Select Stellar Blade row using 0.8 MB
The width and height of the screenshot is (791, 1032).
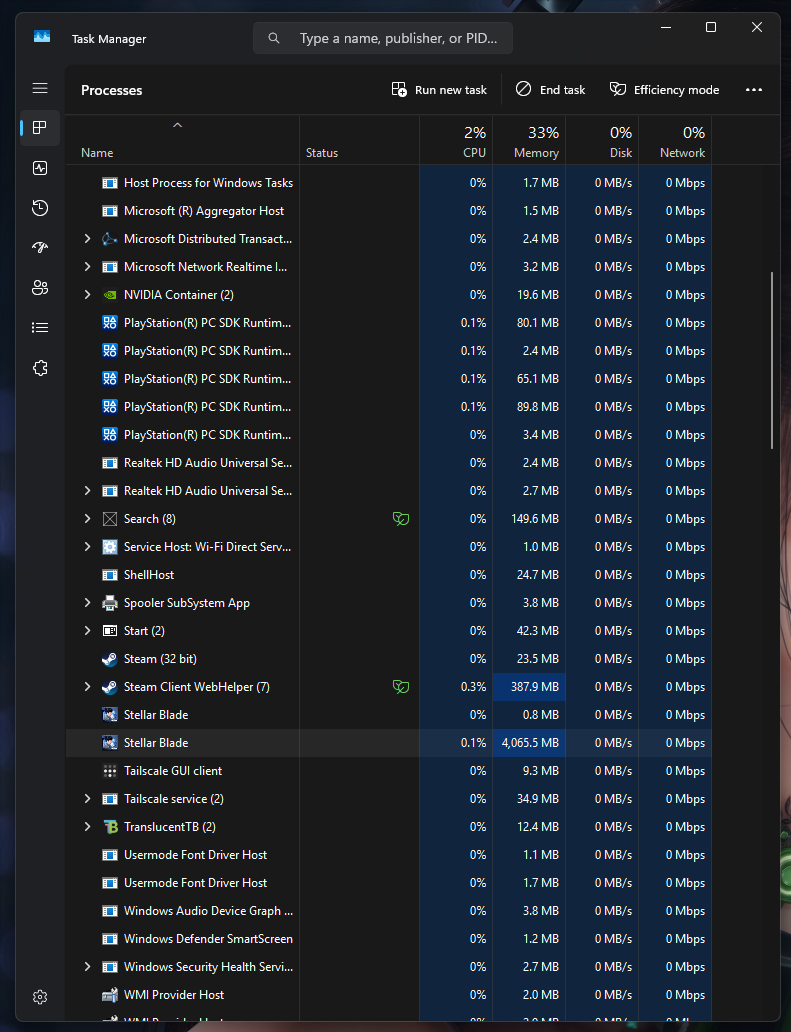pos(389,715)
